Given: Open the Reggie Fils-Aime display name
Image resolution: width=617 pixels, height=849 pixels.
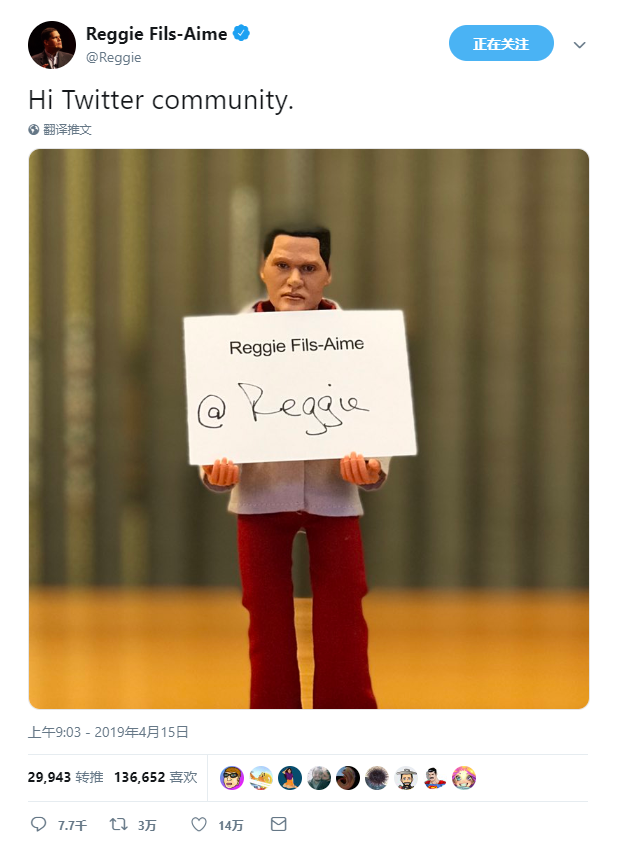Looking at the screenshot, I should 156,34.
